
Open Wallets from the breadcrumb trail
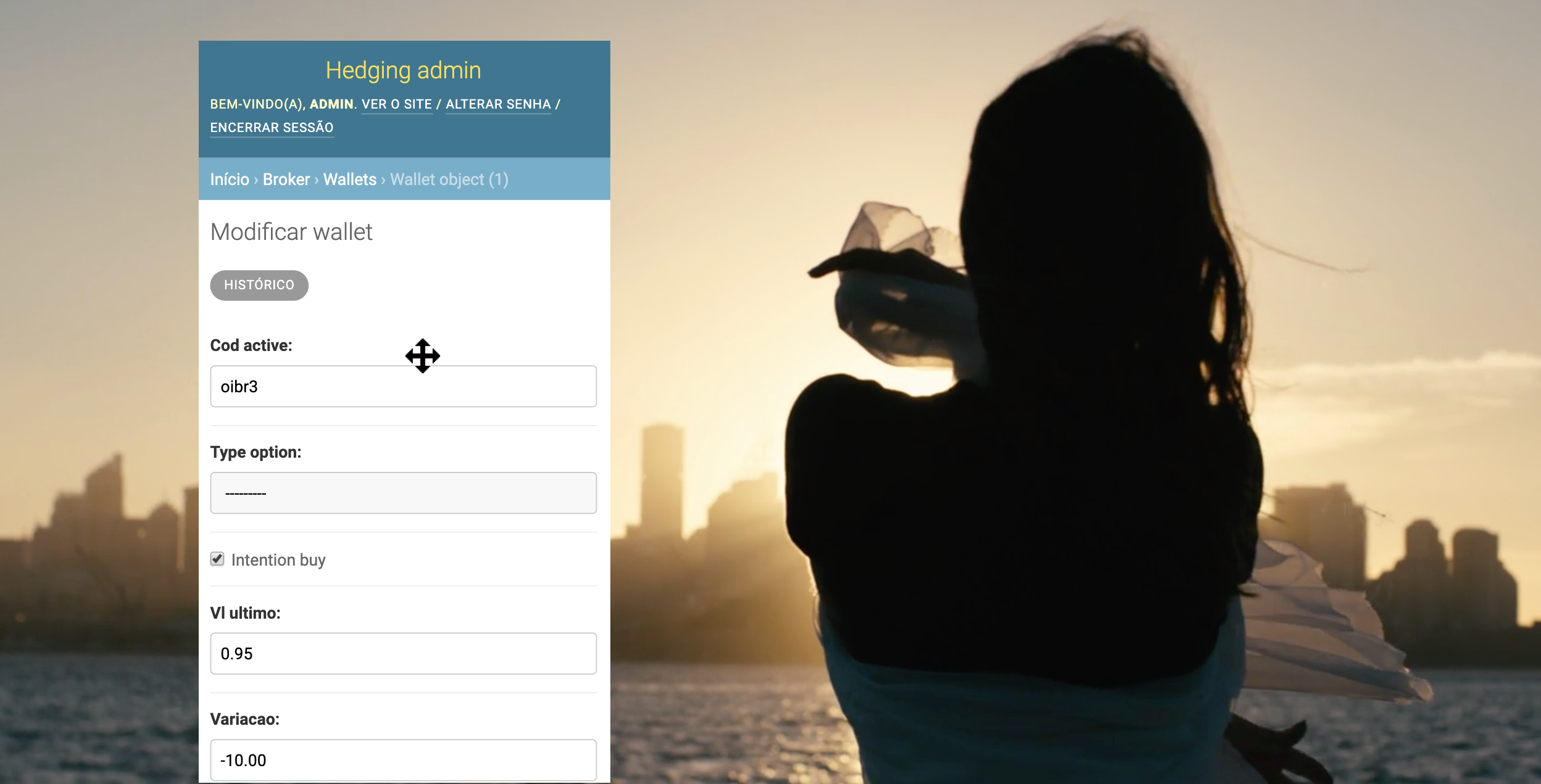(x=350, y=179)
